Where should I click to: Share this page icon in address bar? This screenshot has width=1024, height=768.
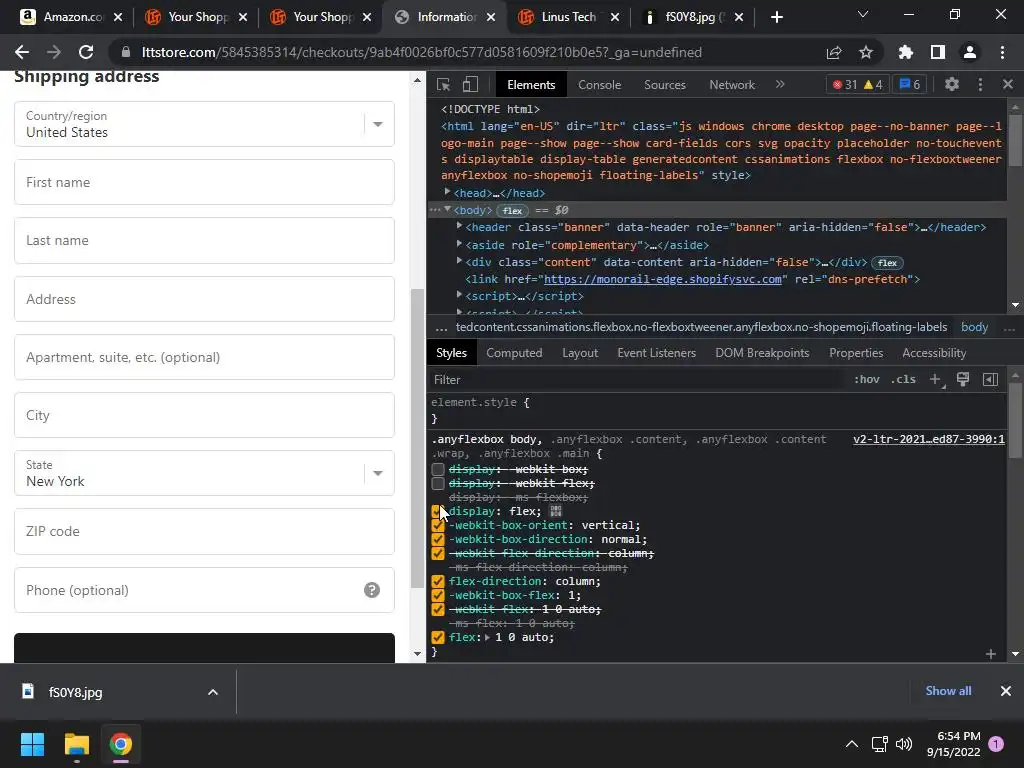point(834,52)
